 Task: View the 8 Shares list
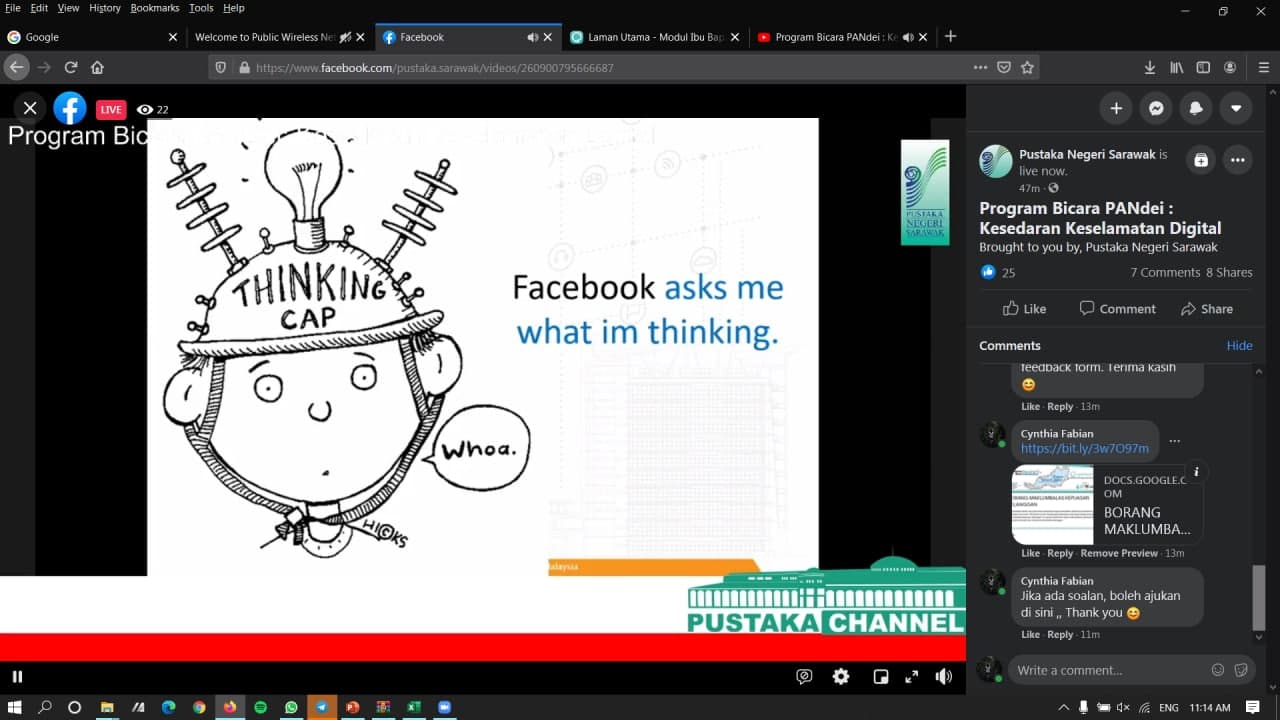coord(1229,272)
